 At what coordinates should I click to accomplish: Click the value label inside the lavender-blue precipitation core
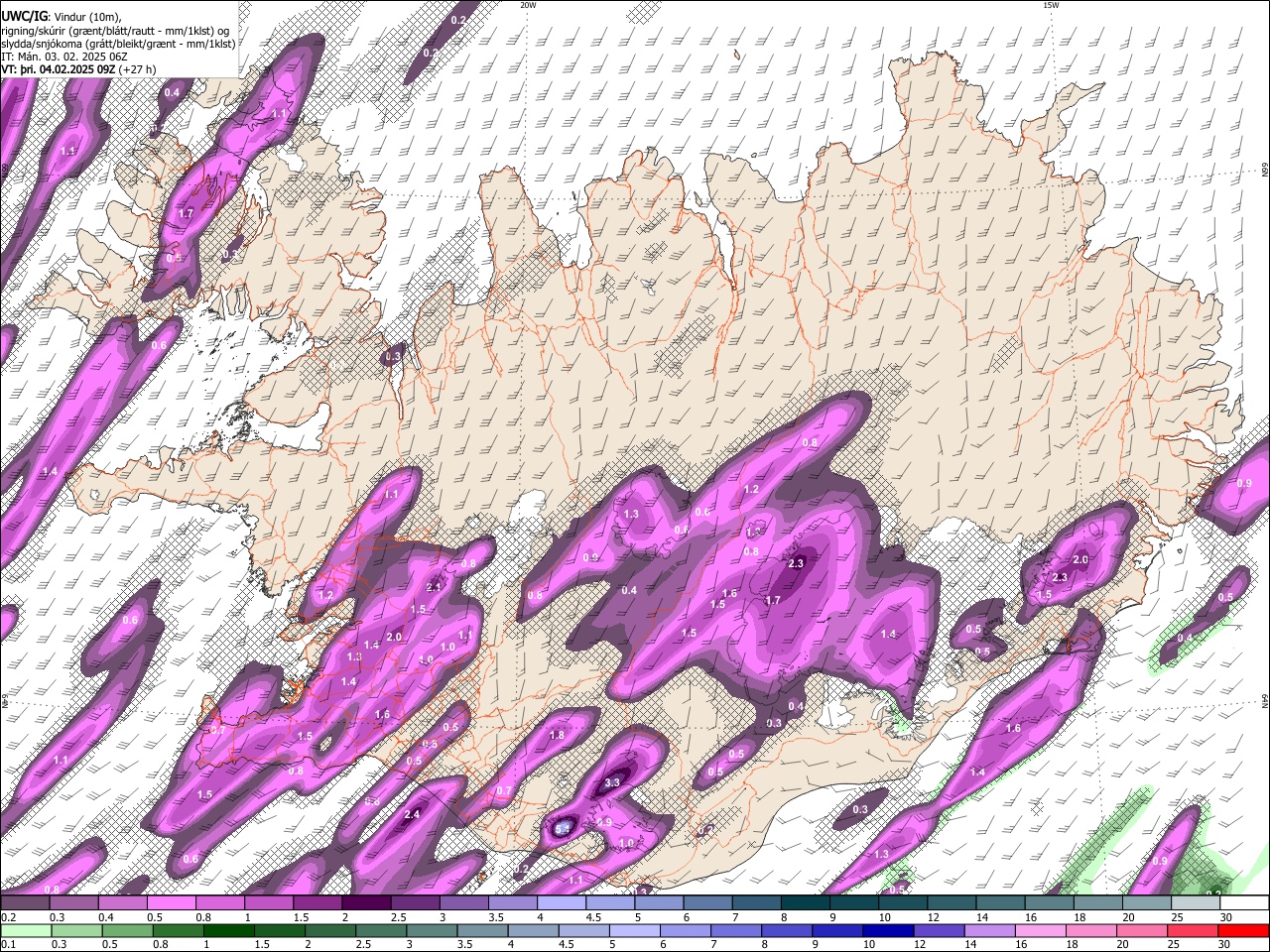(562, 828)
